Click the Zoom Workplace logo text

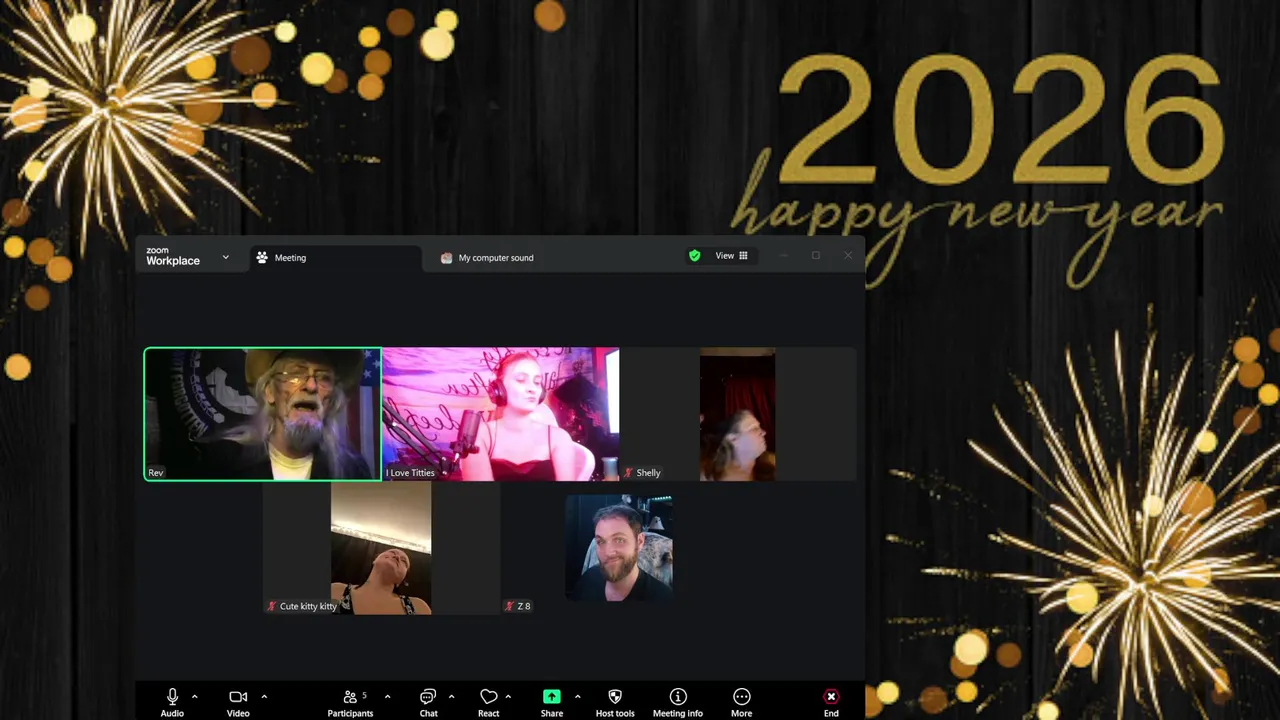(173, 257)
